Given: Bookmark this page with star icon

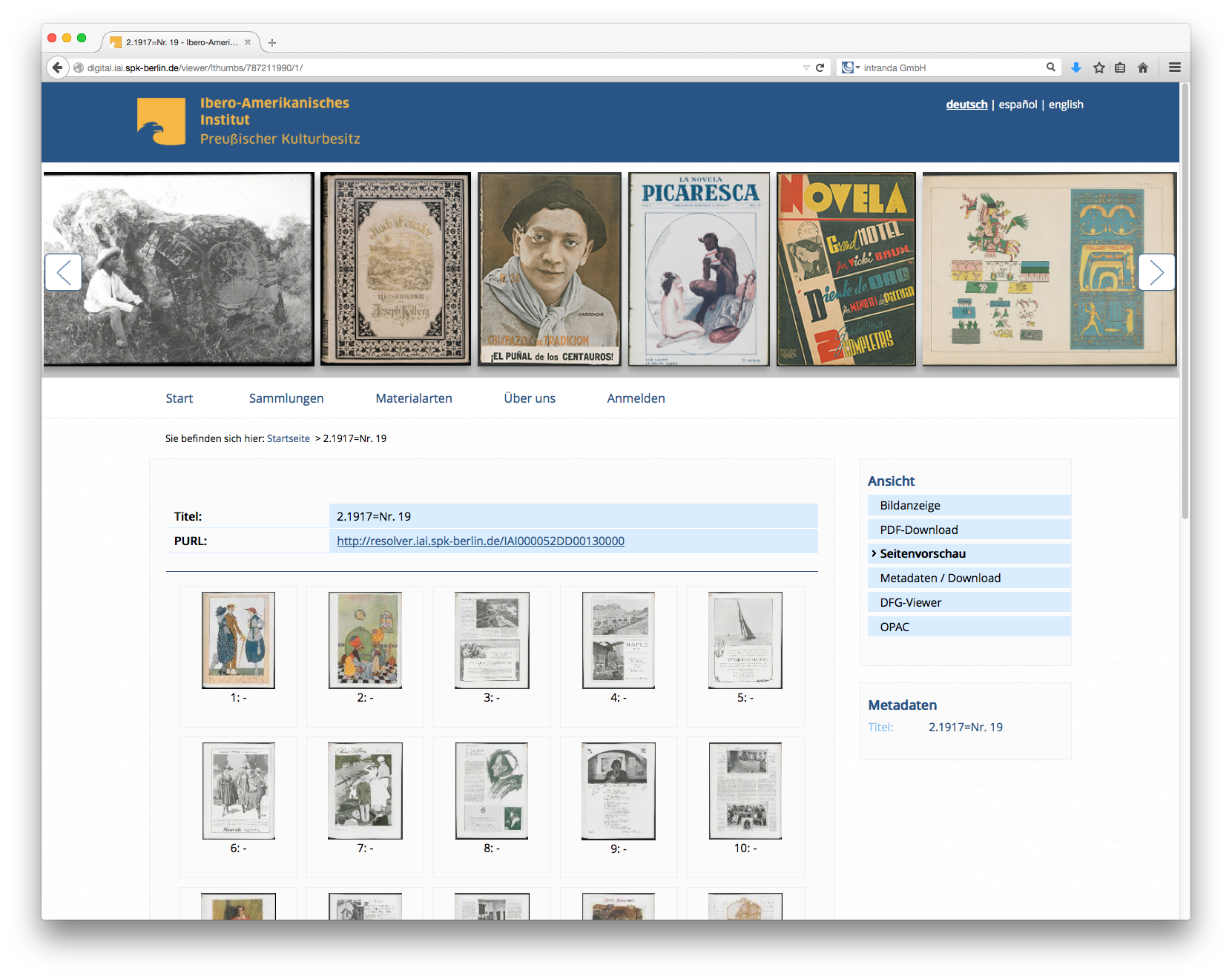Looking at the screenshot, I should coord(1098,67).
